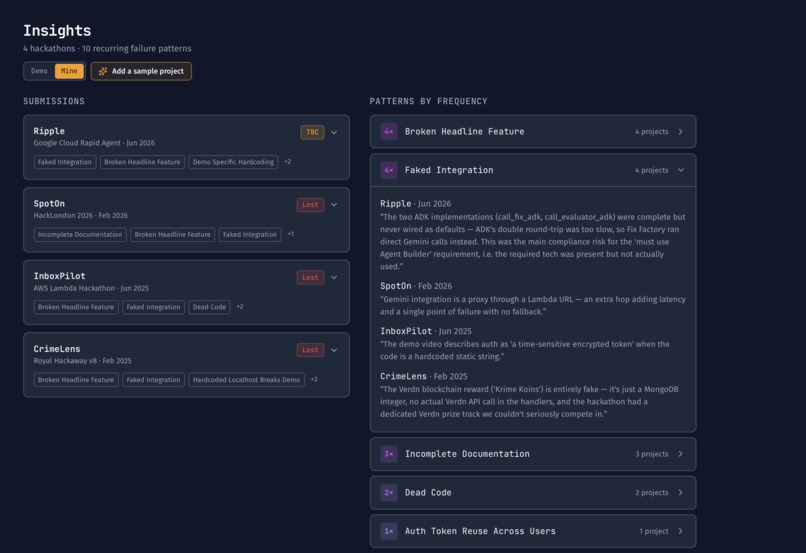Select Broken Headline Feature tag on InboxPilot

pos(76,307)
